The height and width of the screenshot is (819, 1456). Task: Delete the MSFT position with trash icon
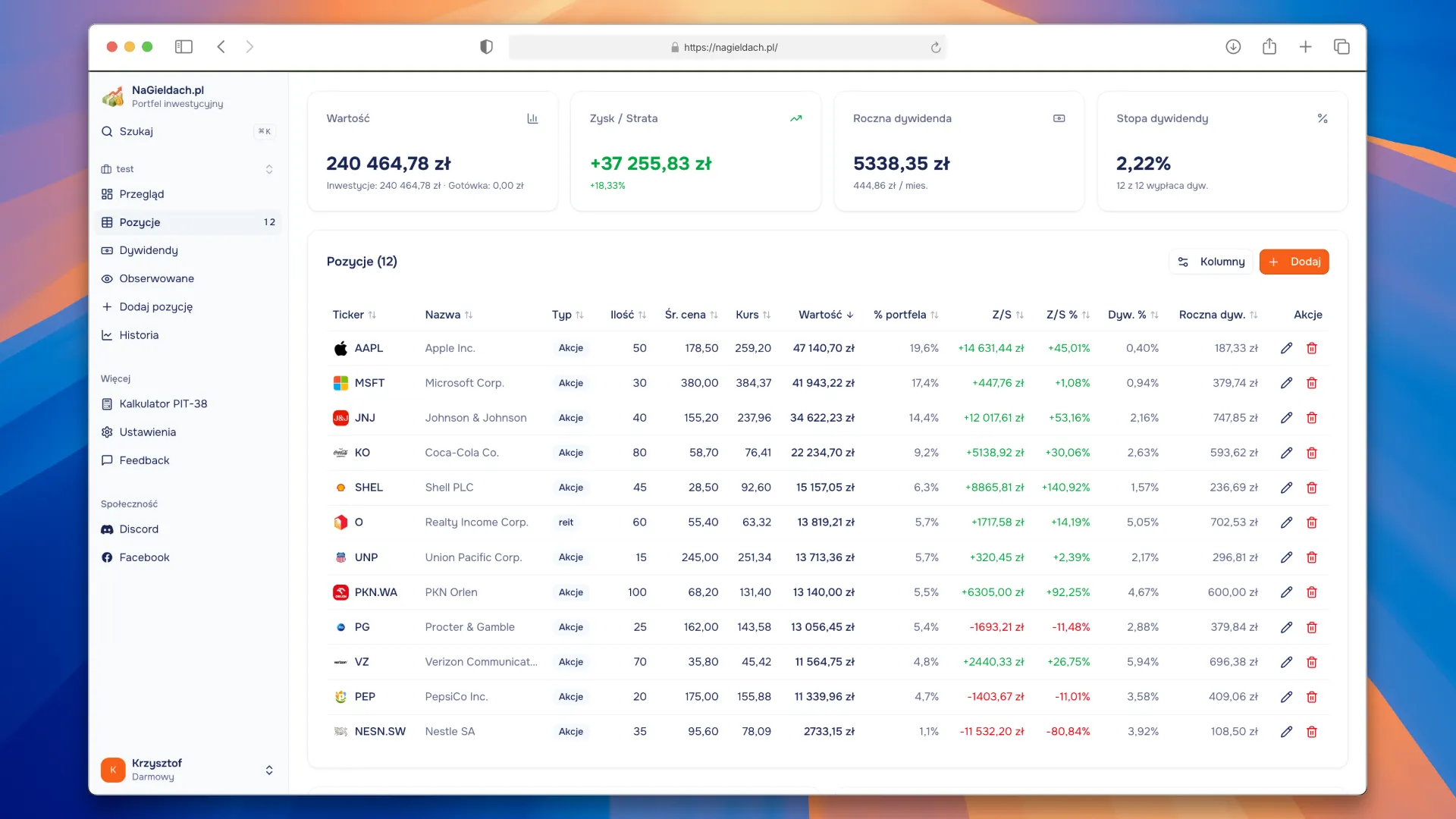click(1311, 383)
